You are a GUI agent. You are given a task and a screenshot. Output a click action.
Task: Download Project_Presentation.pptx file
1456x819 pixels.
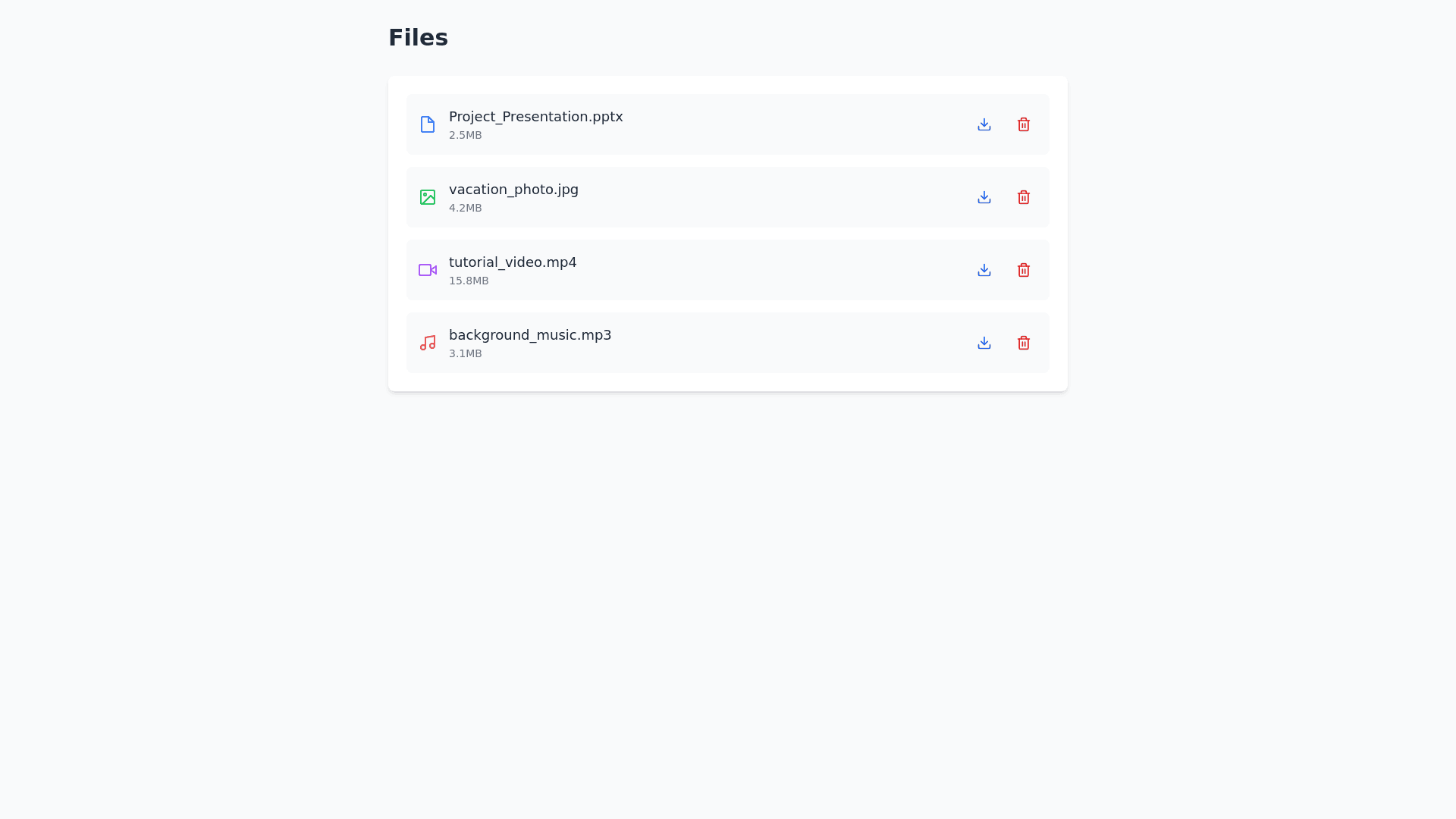tap(984, 124)
